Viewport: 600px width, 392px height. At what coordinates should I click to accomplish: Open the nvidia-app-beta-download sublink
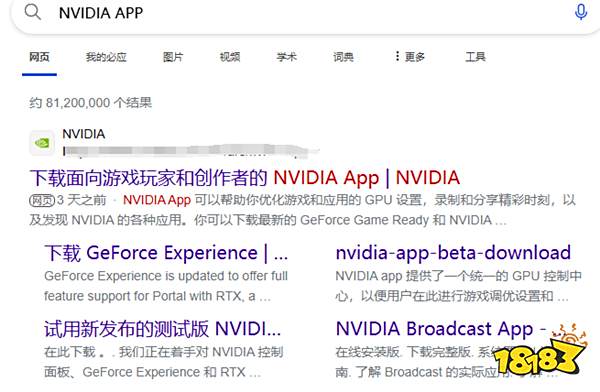tap(453, 253)
